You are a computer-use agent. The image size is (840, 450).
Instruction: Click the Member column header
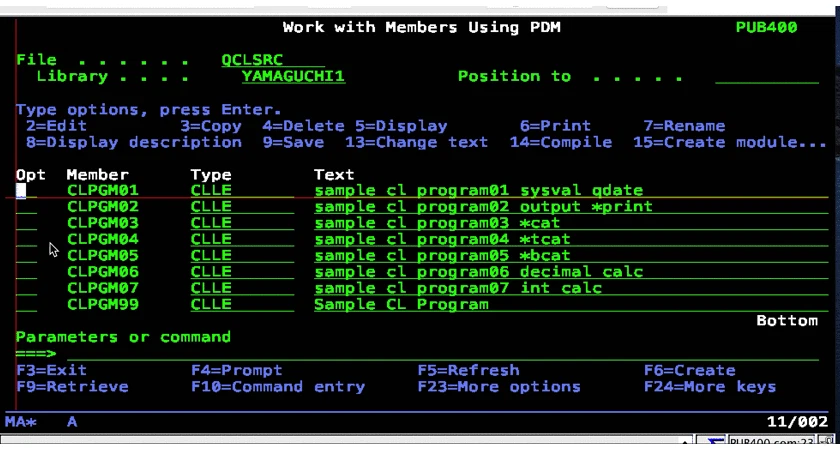(x=98, y=175)
